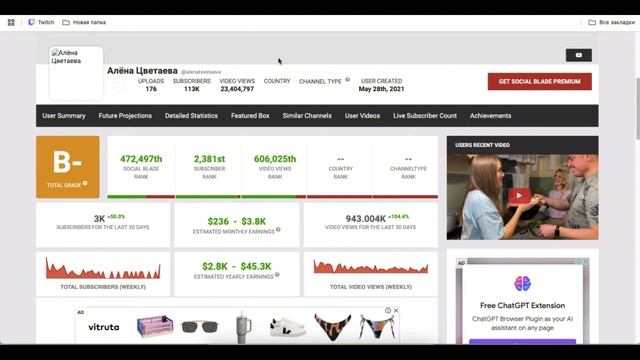Play the user's recent video
The image size is (640, 360).
coord(519,196)
